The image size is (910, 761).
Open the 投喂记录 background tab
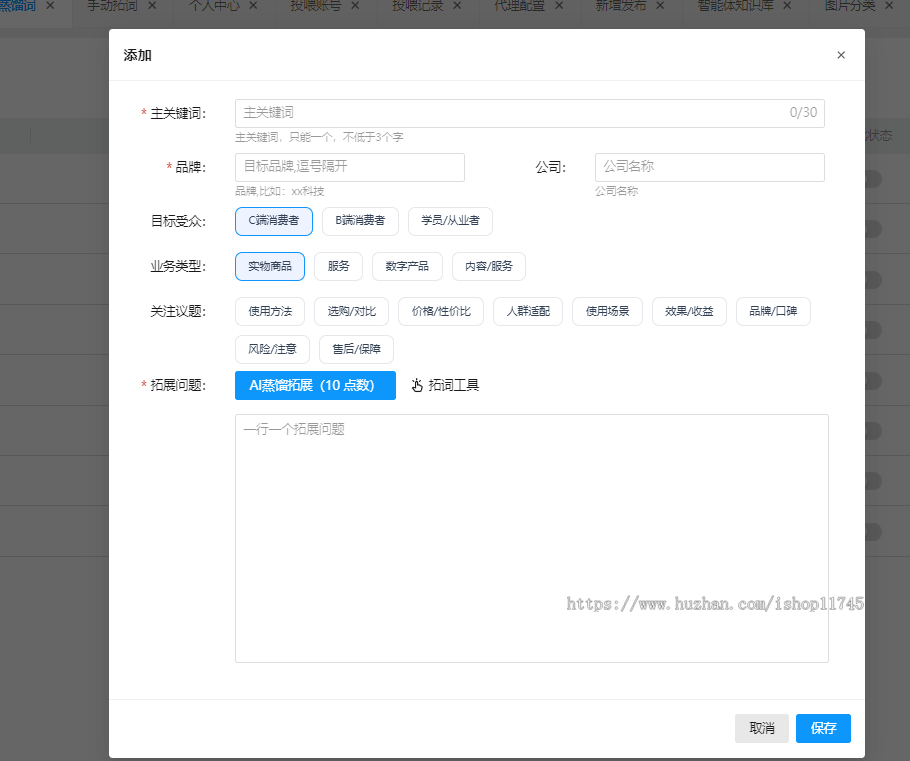click(x=417, y=6)
